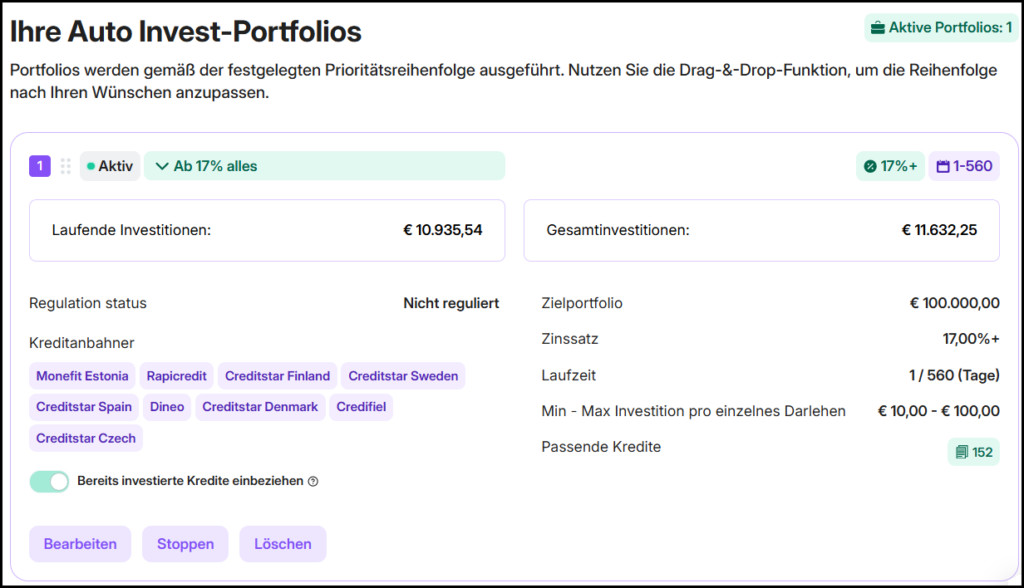The height and width of the screenshot is (588, 1024).
Task: Click the Dineo originator tag
Action: pyautogui.click(x=167, y=407)
